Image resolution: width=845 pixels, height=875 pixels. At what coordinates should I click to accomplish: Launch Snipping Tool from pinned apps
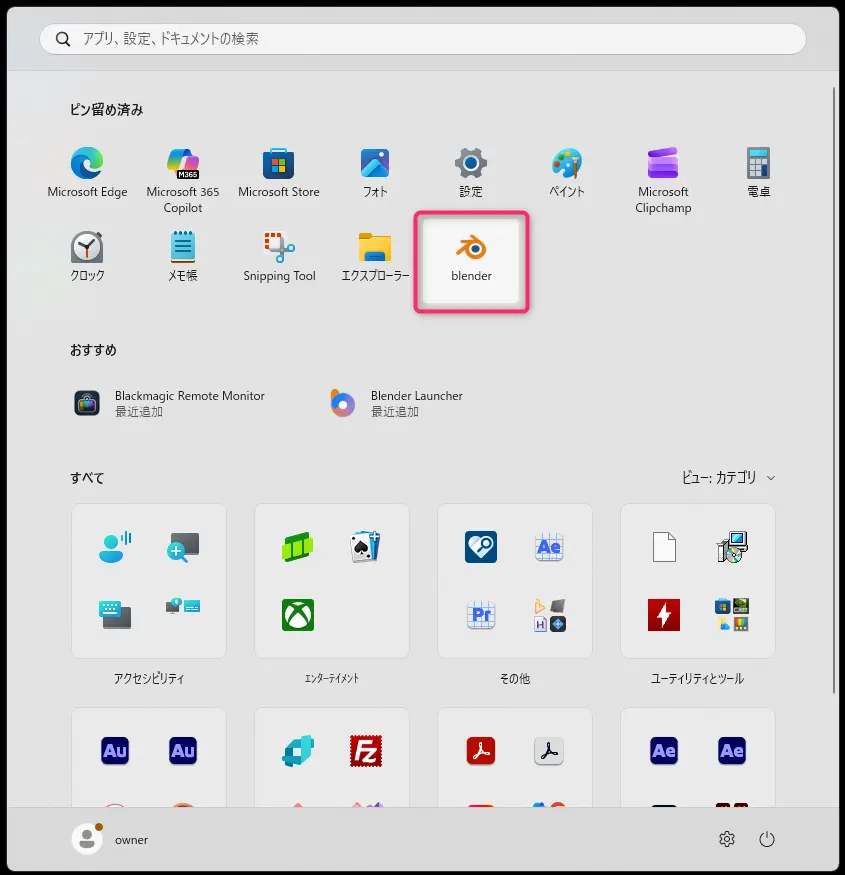(279, 256)
